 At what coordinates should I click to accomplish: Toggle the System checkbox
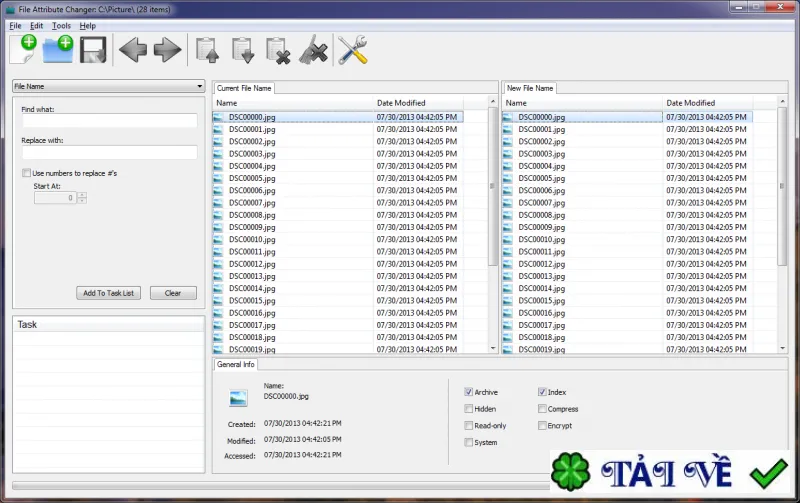[468, 442]
